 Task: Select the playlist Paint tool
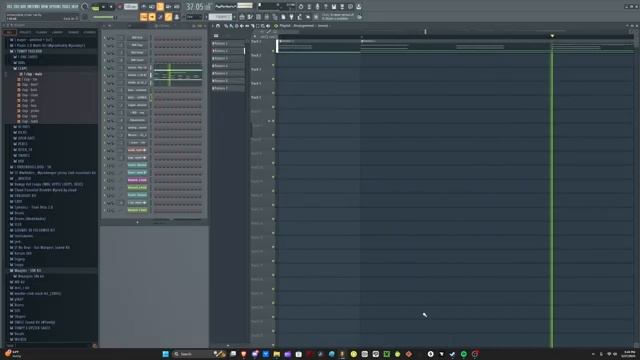point(231,26)
